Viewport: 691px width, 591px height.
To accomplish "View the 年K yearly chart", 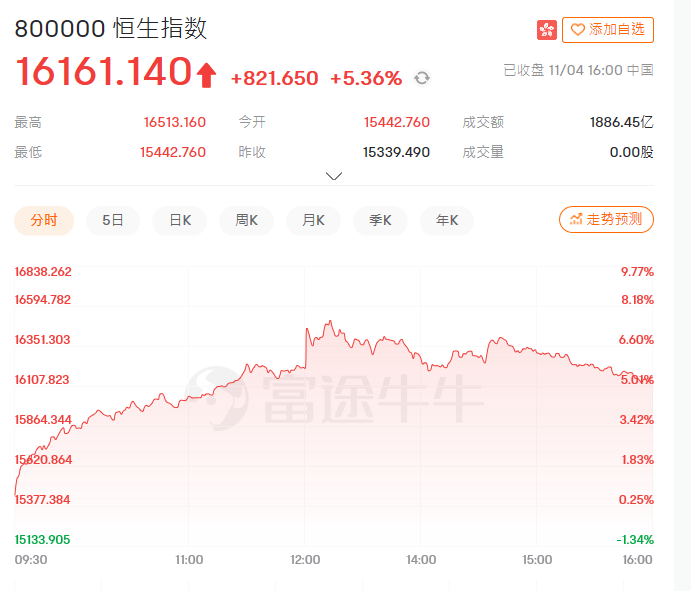I will pos(446,220).
